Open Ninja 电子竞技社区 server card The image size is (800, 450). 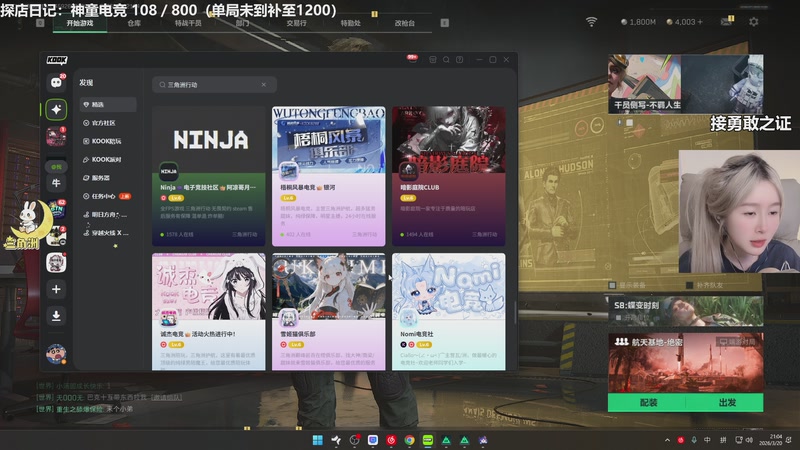point(209,176)
